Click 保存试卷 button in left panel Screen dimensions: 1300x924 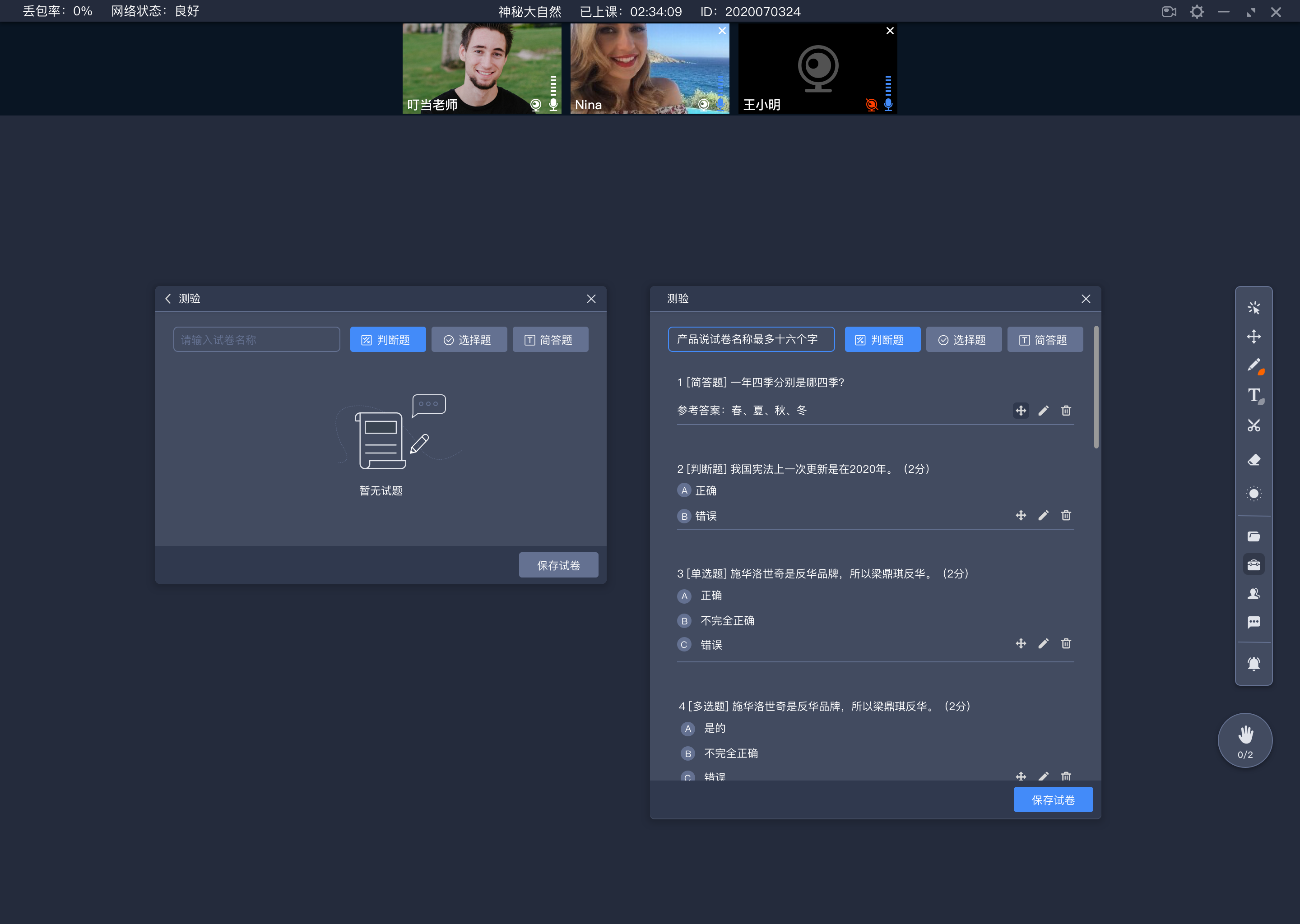coord(558,565)
